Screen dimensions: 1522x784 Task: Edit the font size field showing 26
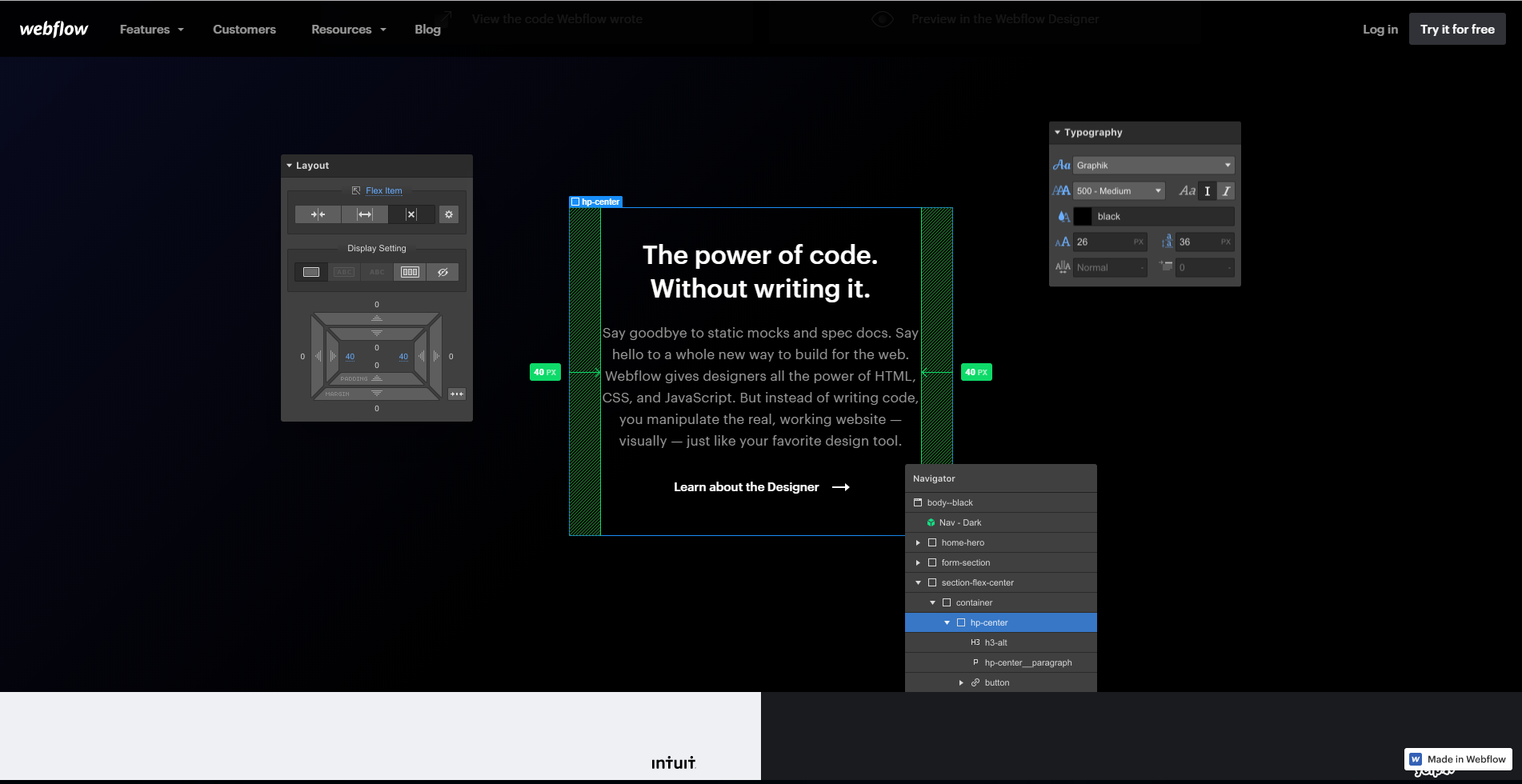click(1110, 242)
